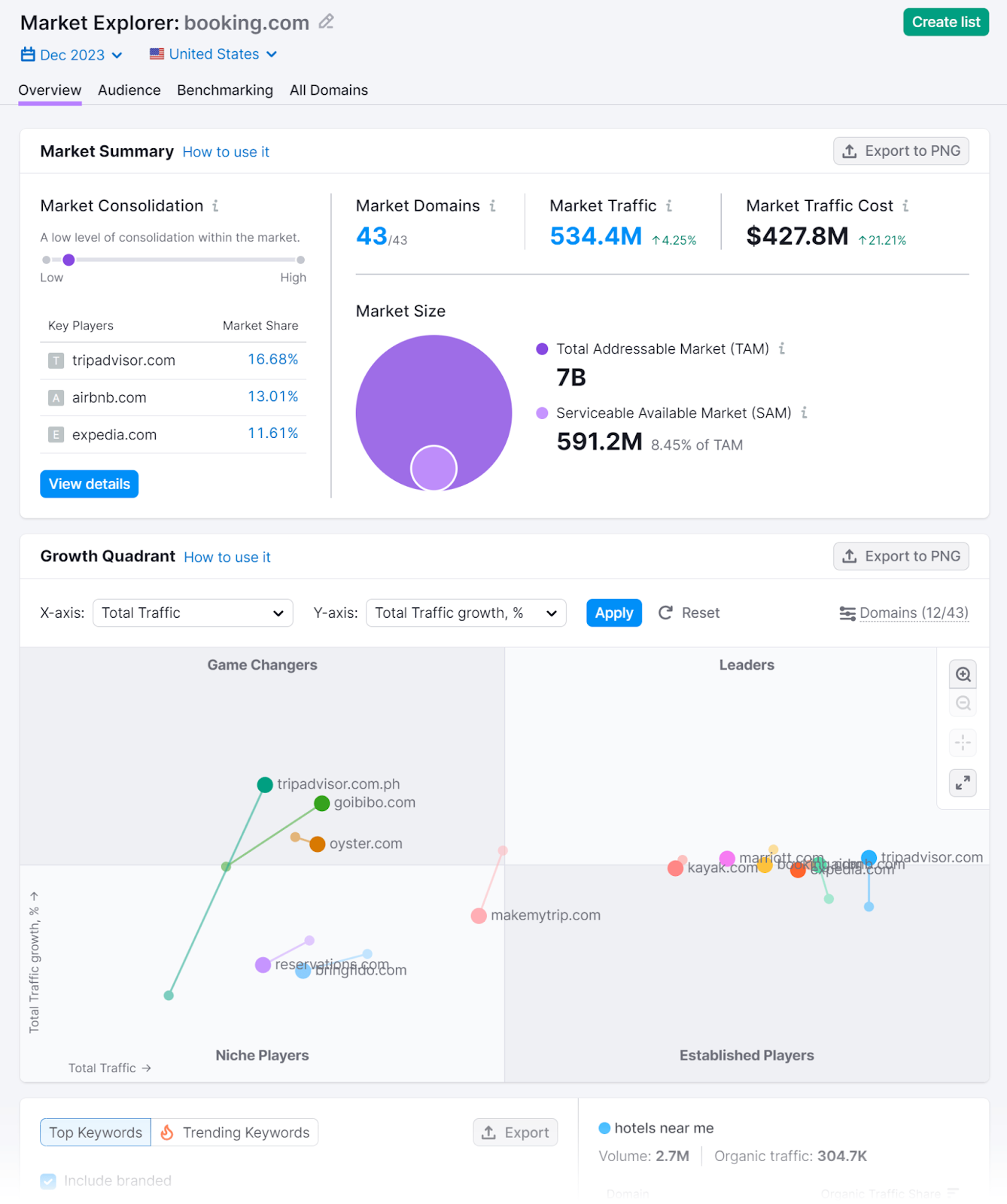Show info for Total Addressable Market
The height and width of the screenshot is (1204, 1007).
782,348
